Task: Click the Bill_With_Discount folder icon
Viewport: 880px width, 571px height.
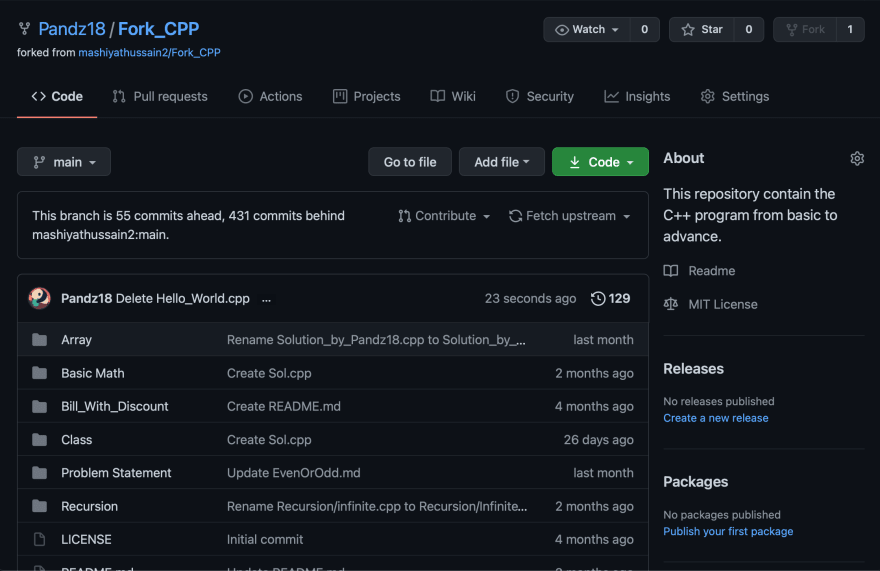Action: 39,406
